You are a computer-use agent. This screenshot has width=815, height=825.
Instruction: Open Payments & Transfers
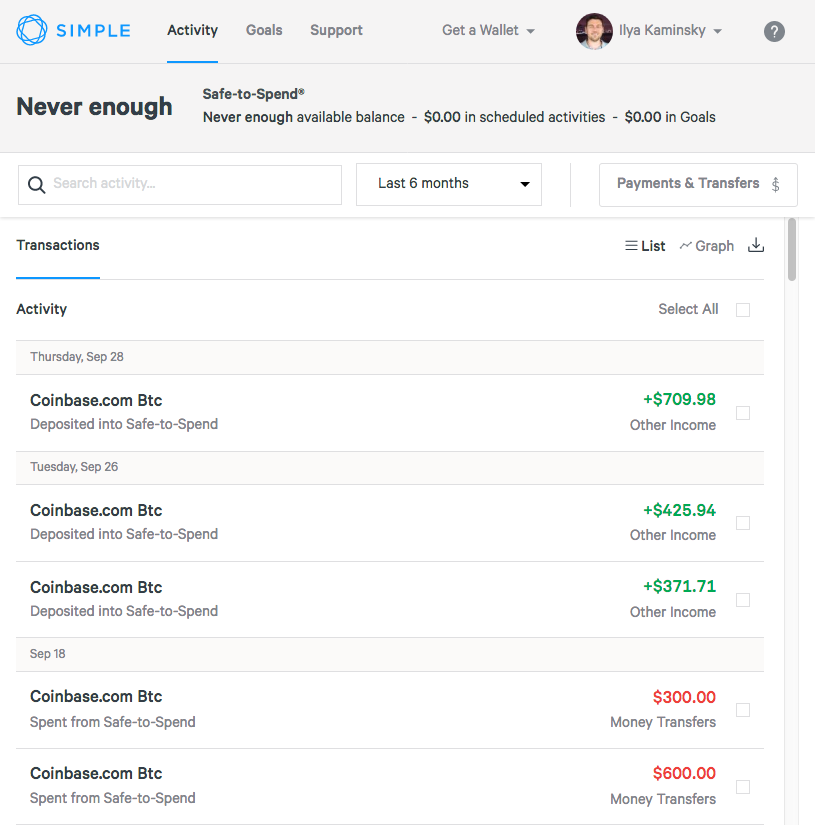[698, 185]
